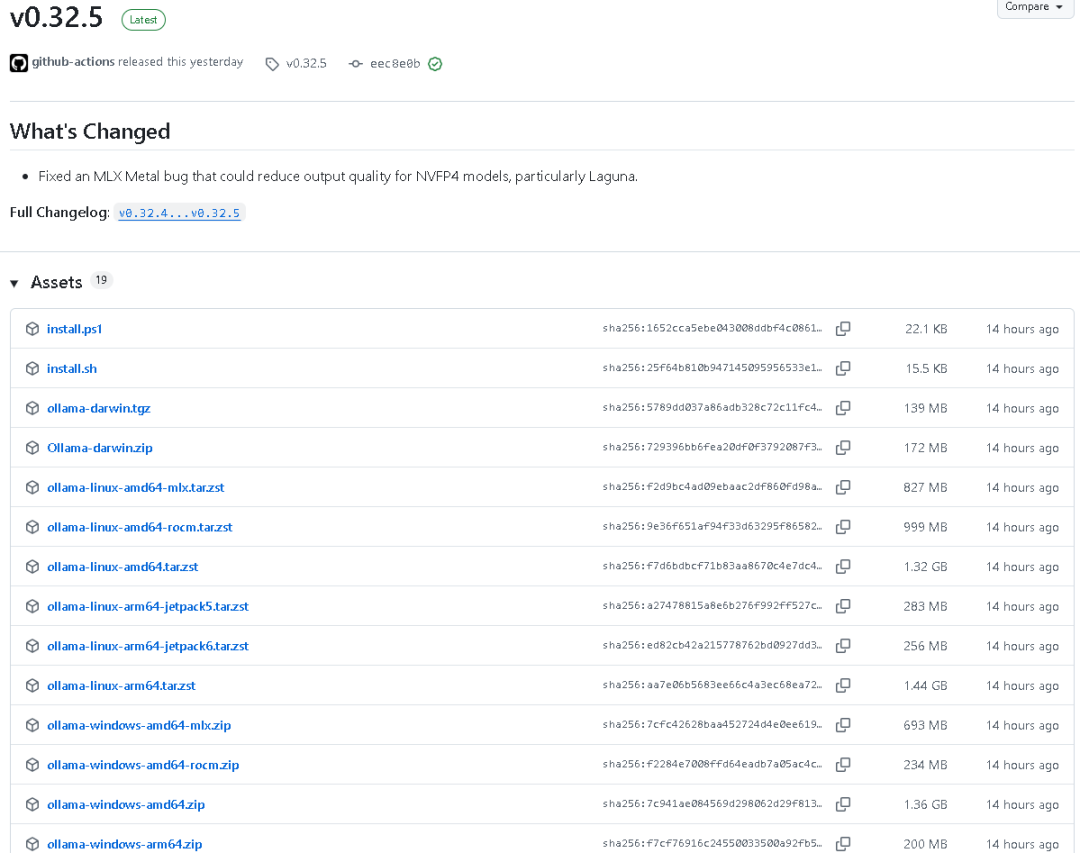
Task: Collapse the Assets section
Action: 14,283
